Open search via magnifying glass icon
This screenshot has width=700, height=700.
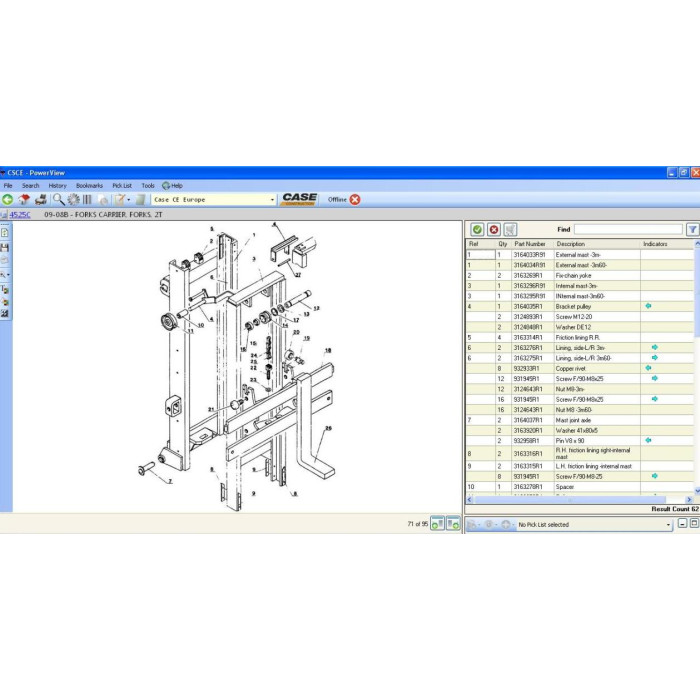tap(58, 200)
